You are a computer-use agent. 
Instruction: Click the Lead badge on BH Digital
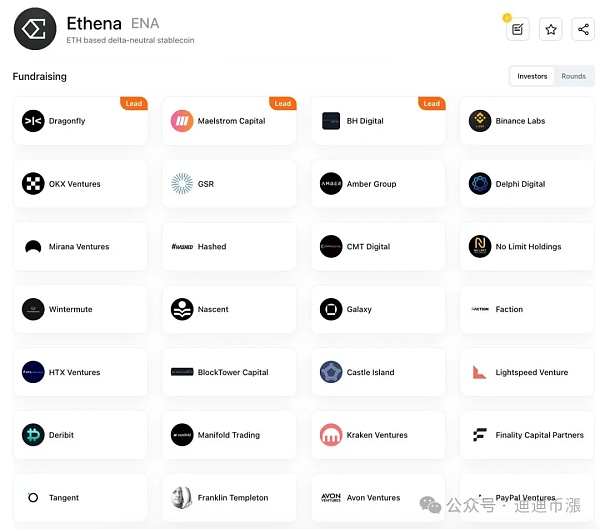[x=432, y=103]
